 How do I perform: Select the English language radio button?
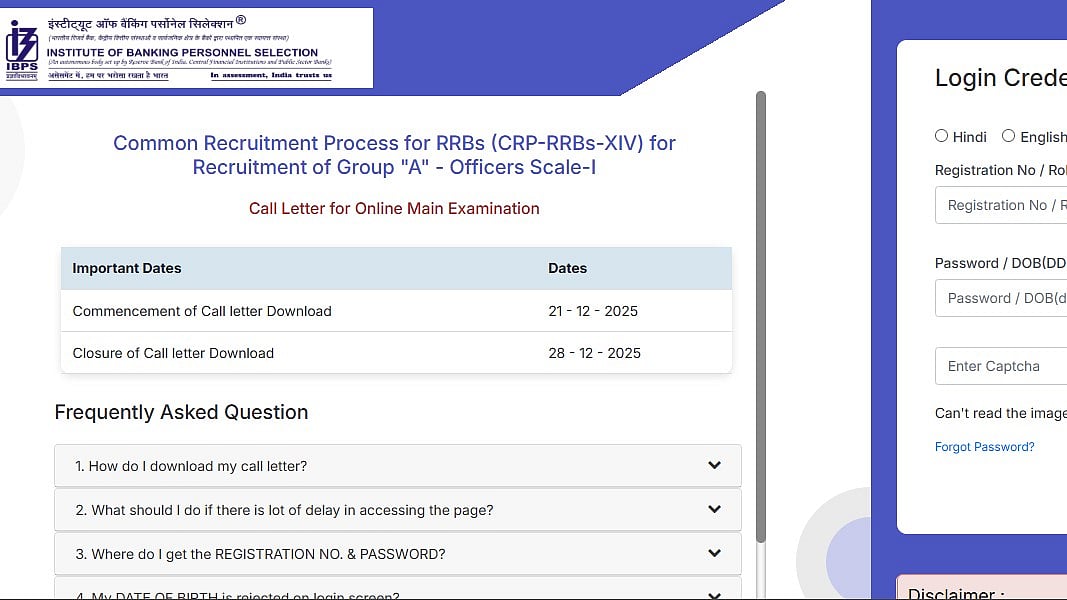click(x=1010, y=135)
